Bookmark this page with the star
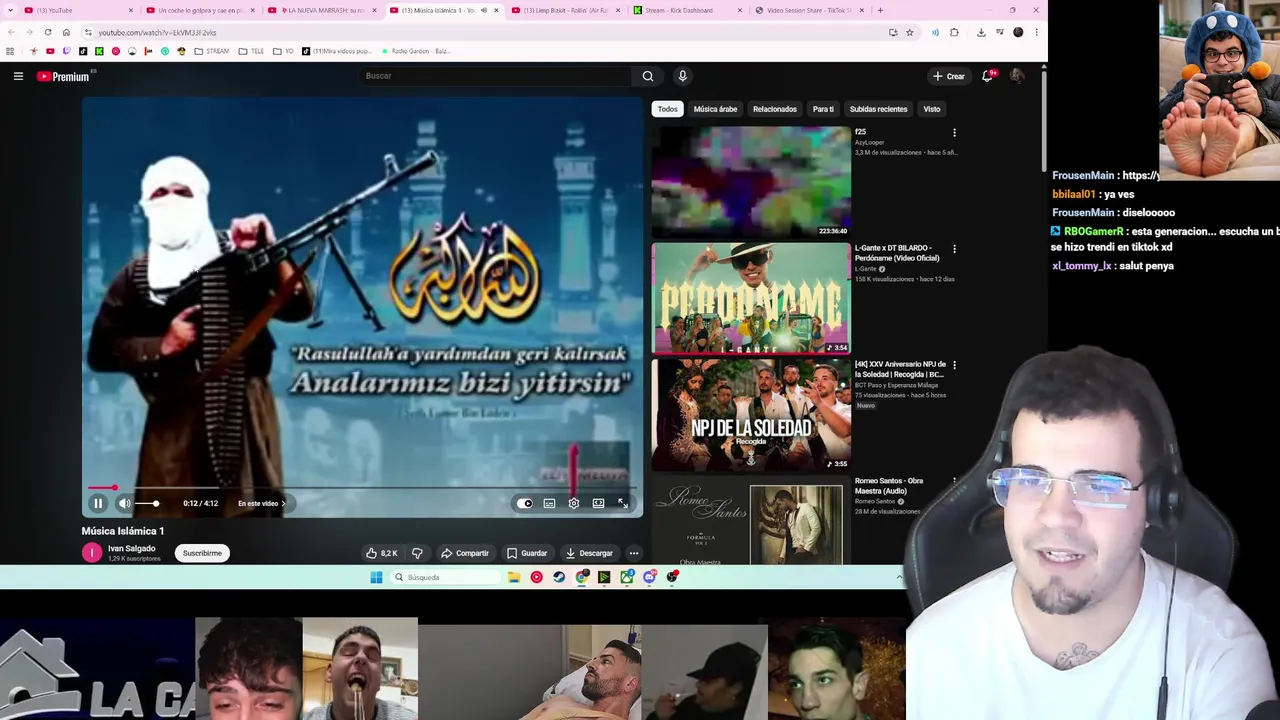This screenshot has width=1280, height=720. click(910, 32)
